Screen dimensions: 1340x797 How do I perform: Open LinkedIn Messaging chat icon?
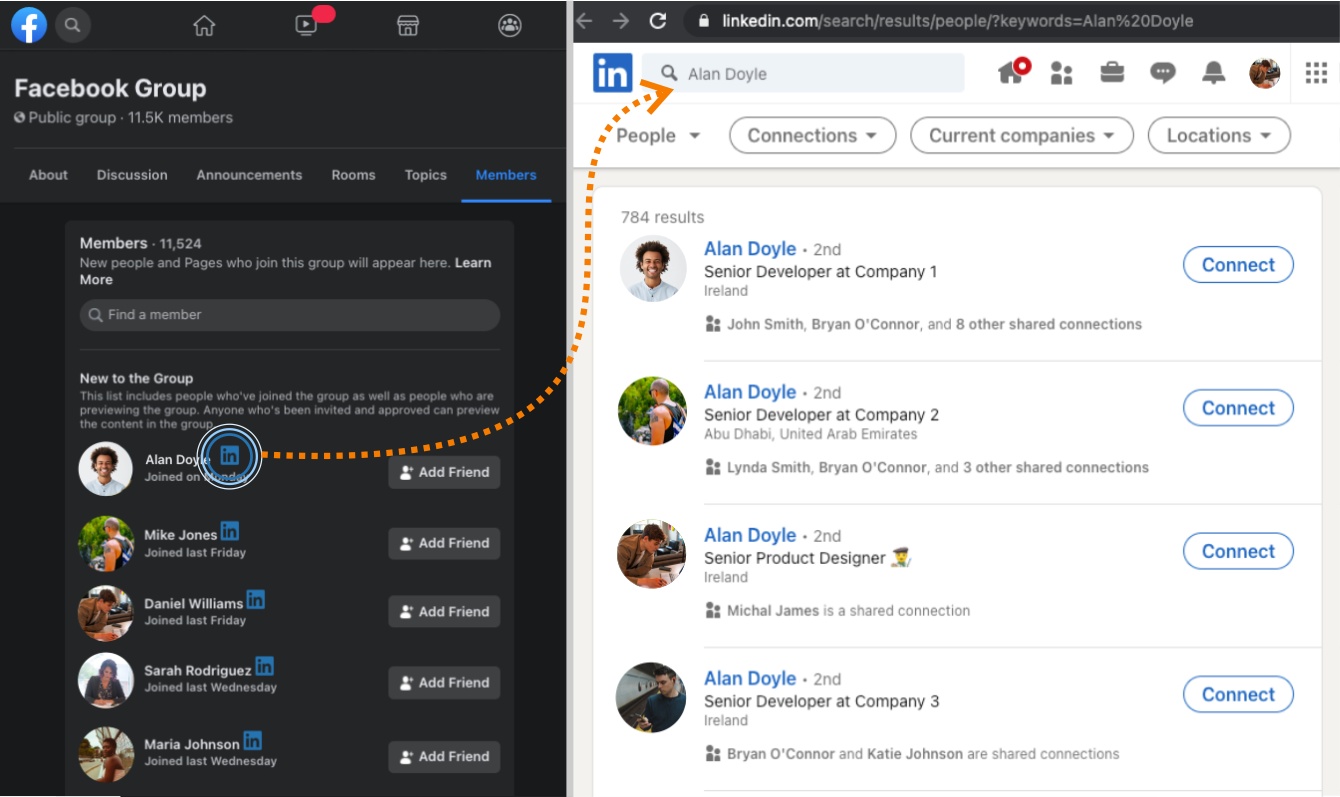point(1163,73)
